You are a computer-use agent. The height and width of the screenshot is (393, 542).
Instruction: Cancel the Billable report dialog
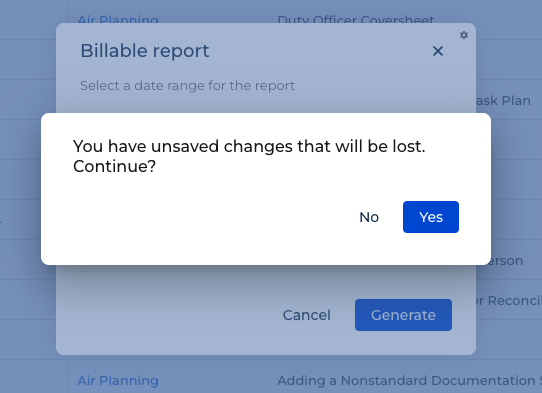(x=307, y=315)
